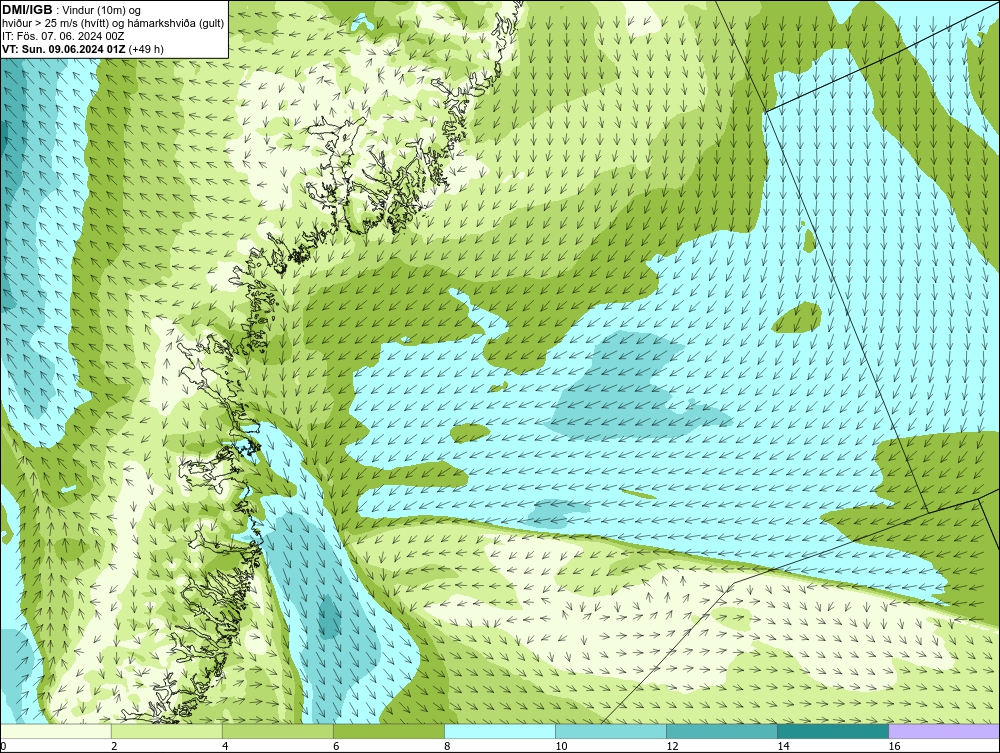Click the 0–2 m/s palest legend swatch
Screen dimensions: 1000x753
pyautogui.click(x=56, y=731)
